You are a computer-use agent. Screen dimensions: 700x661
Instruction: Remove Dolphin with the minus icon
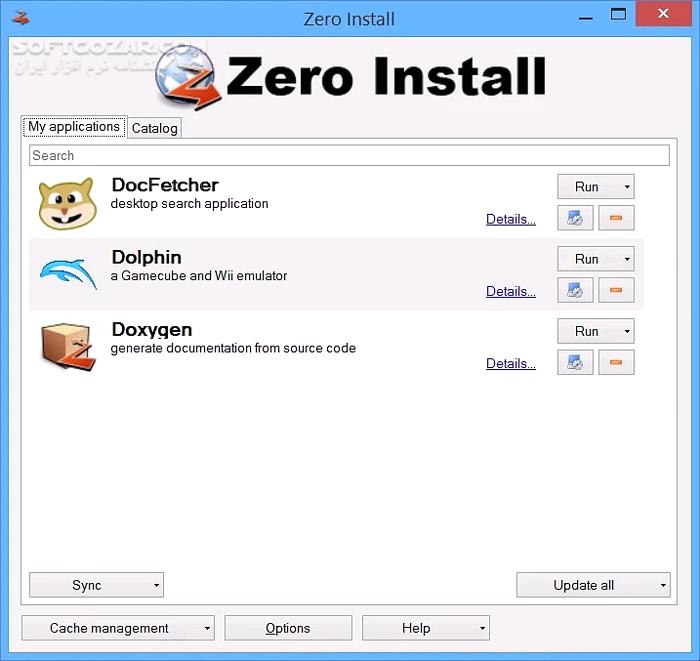(616, 290)
